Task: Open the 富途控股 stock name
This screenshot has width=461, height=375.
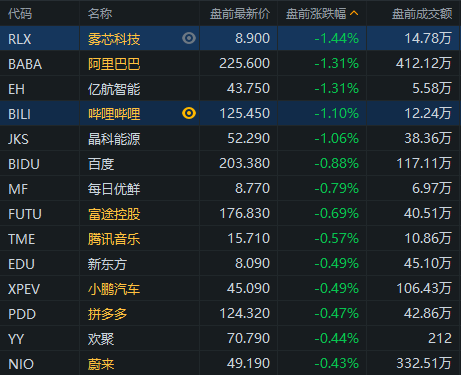Action: tap(114, 214)
